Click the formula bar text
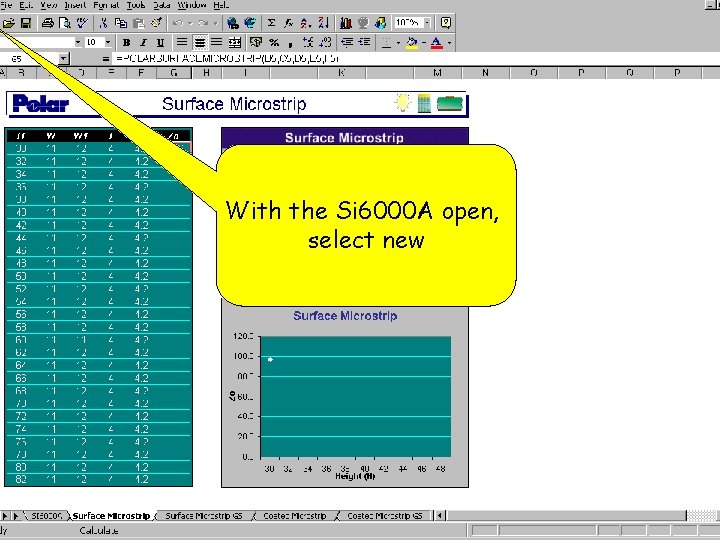The width and height of the screenshot is (720, 540). coord(227,59)
